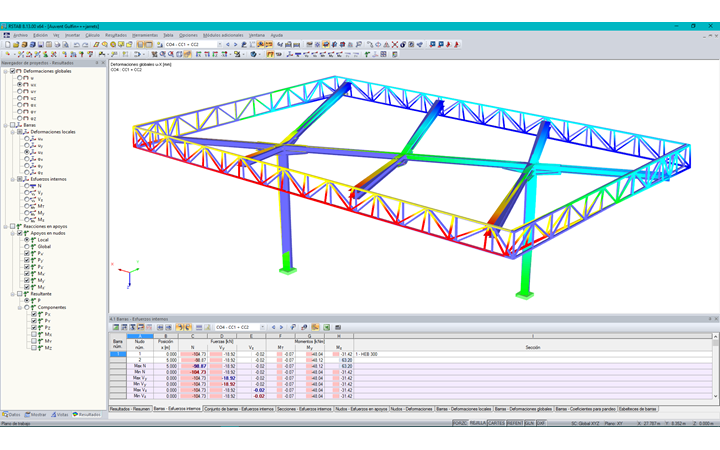Screen dimensions: 720x450
Task: Click the four-window layout icon in second toolbar
Action: pyautogui.click(x=383, y=54)
